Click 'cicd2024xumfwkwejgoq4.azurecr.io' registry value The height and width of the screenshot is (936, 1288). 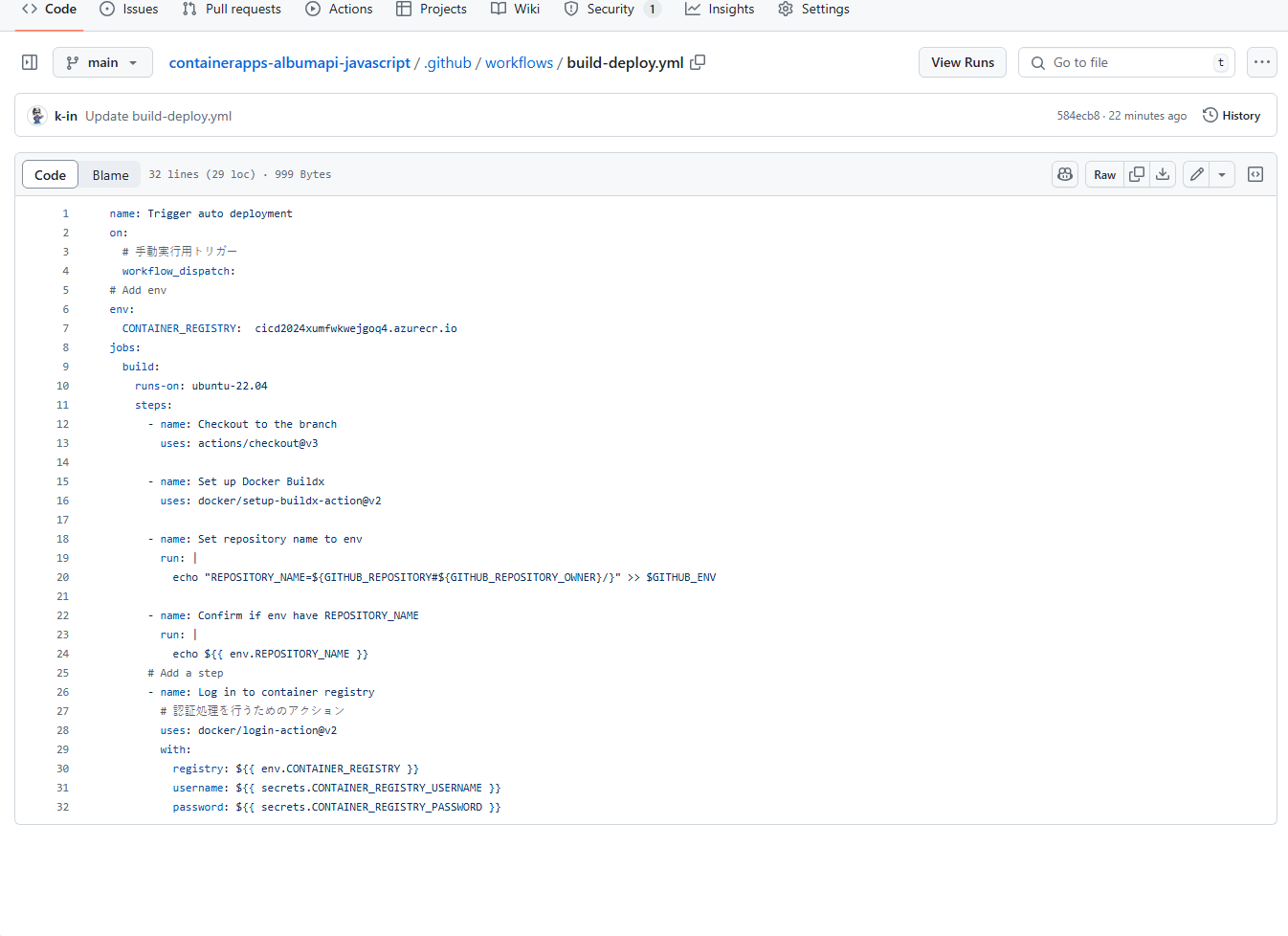(356, 328)
